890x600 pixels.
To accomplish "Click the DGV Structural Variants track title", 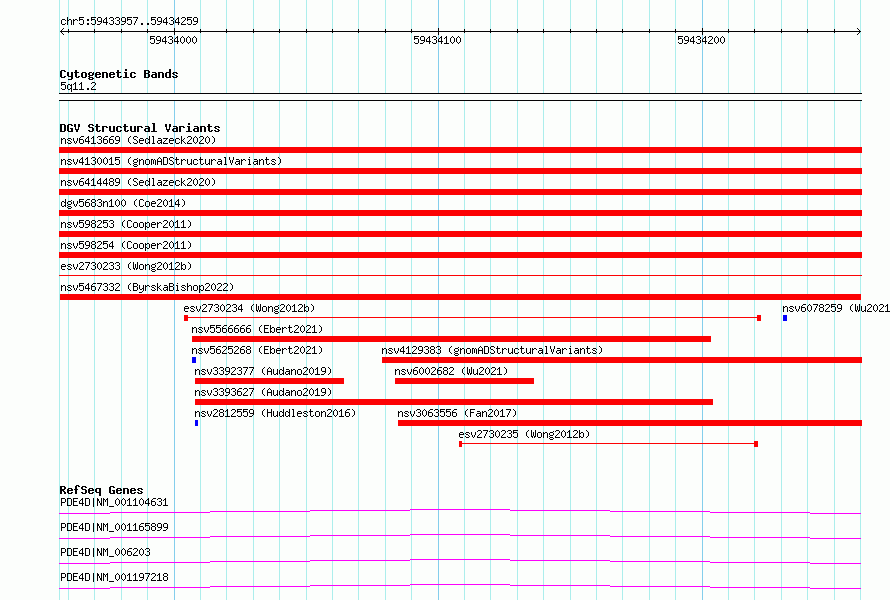I will 140,128.
